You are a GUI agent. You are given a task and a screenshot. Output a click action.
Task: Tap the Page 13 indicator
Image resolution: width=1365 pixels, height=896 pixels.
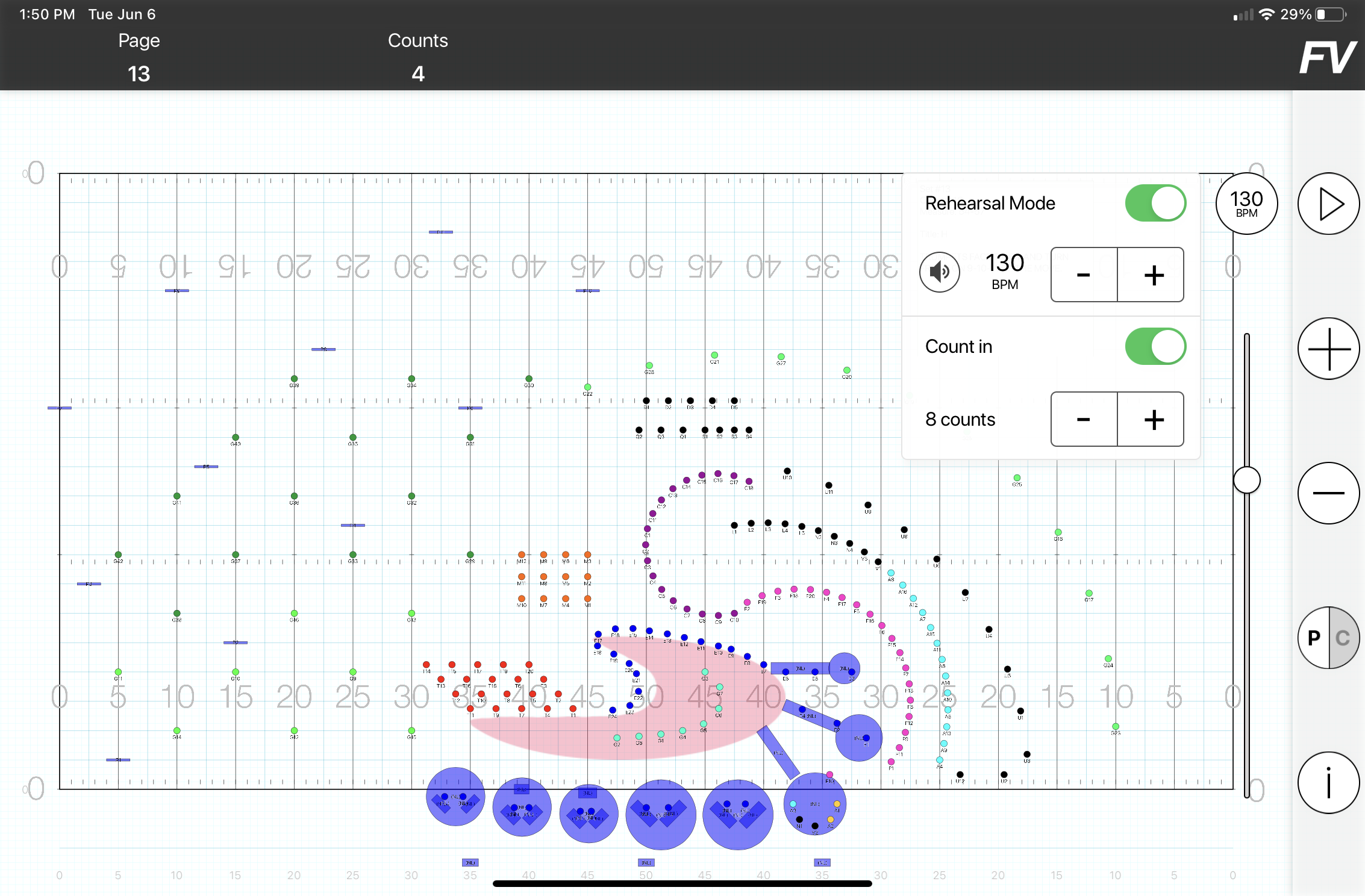(139, 58)
